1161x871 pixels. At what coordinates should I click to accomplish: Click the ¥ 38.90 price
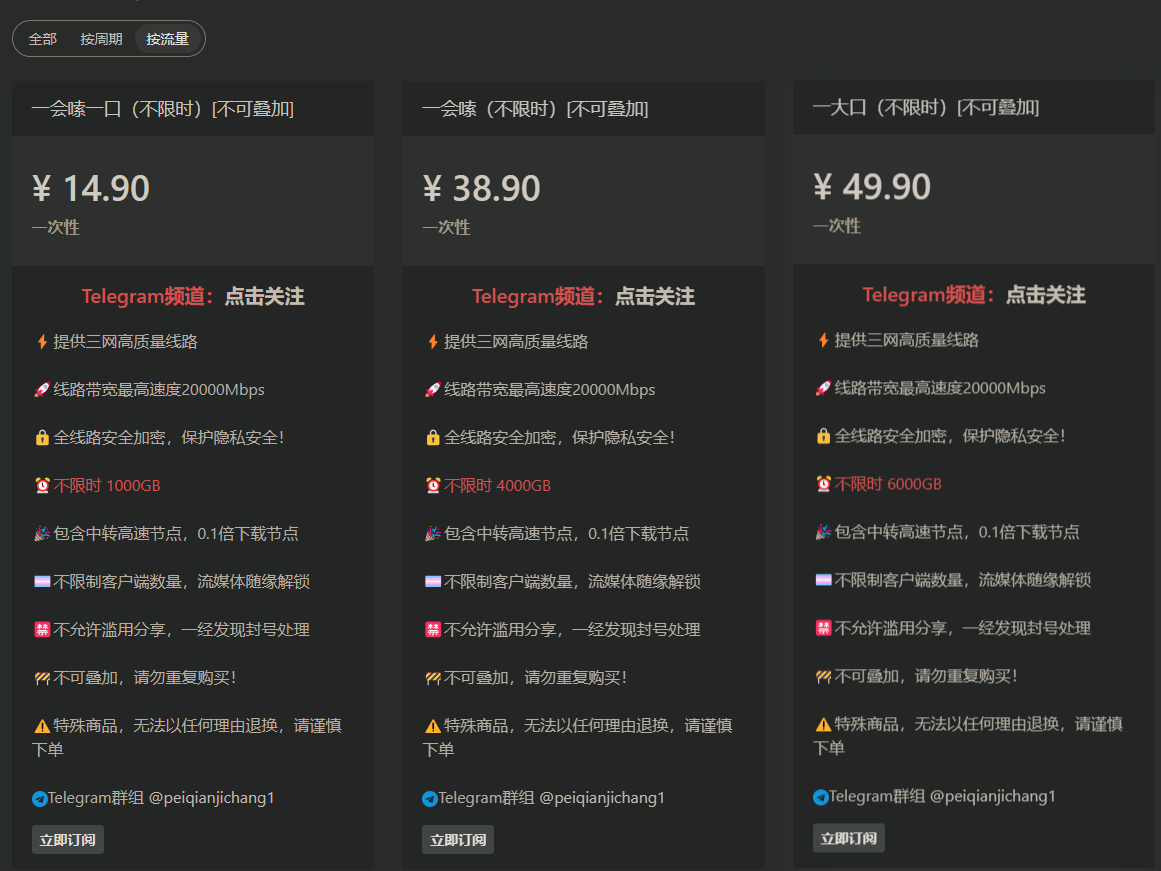coord(481,188)
